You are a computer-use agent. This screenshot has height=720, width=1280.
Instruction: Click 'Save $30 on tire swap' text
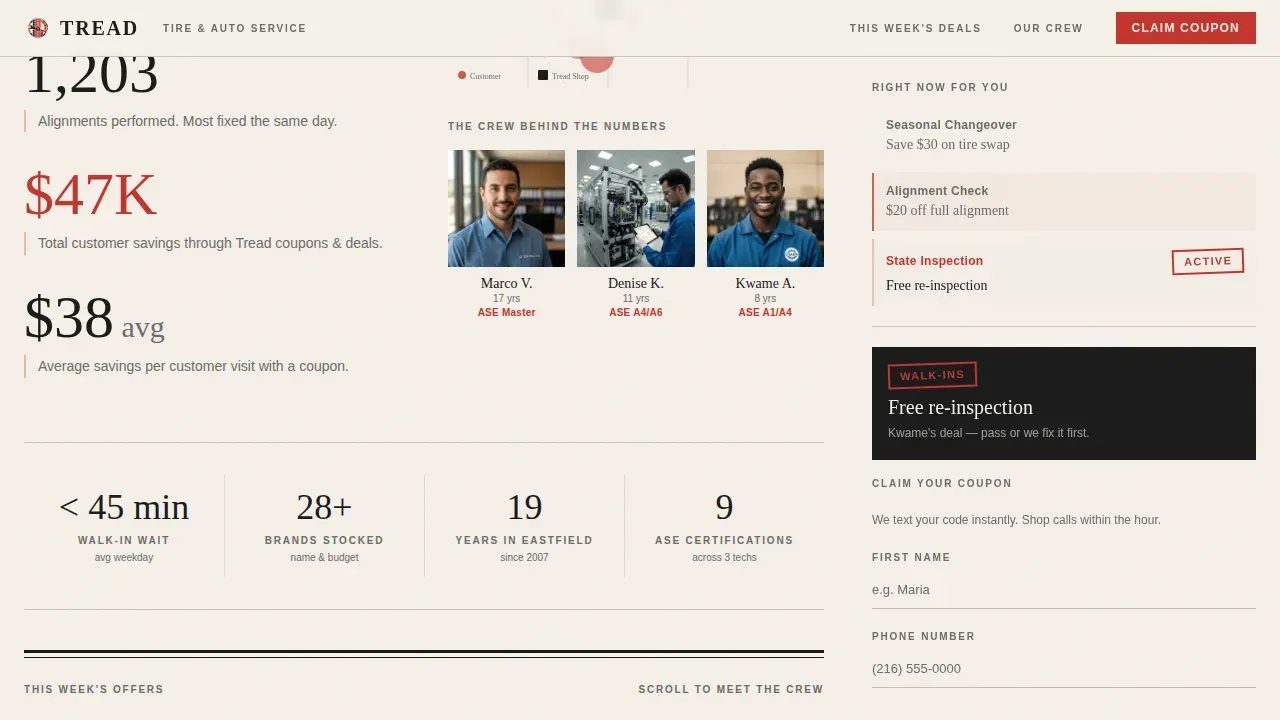click(948, 144)
